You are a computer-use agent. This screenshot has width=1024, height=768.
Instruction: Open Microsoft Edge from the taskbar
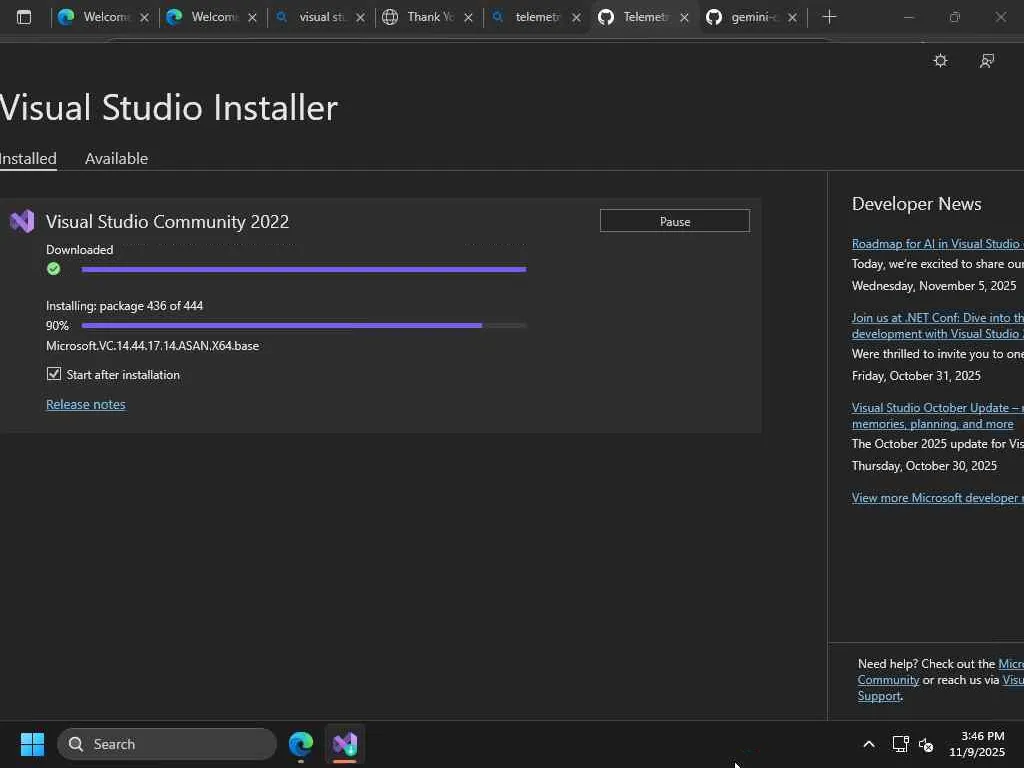pos(301,744)
